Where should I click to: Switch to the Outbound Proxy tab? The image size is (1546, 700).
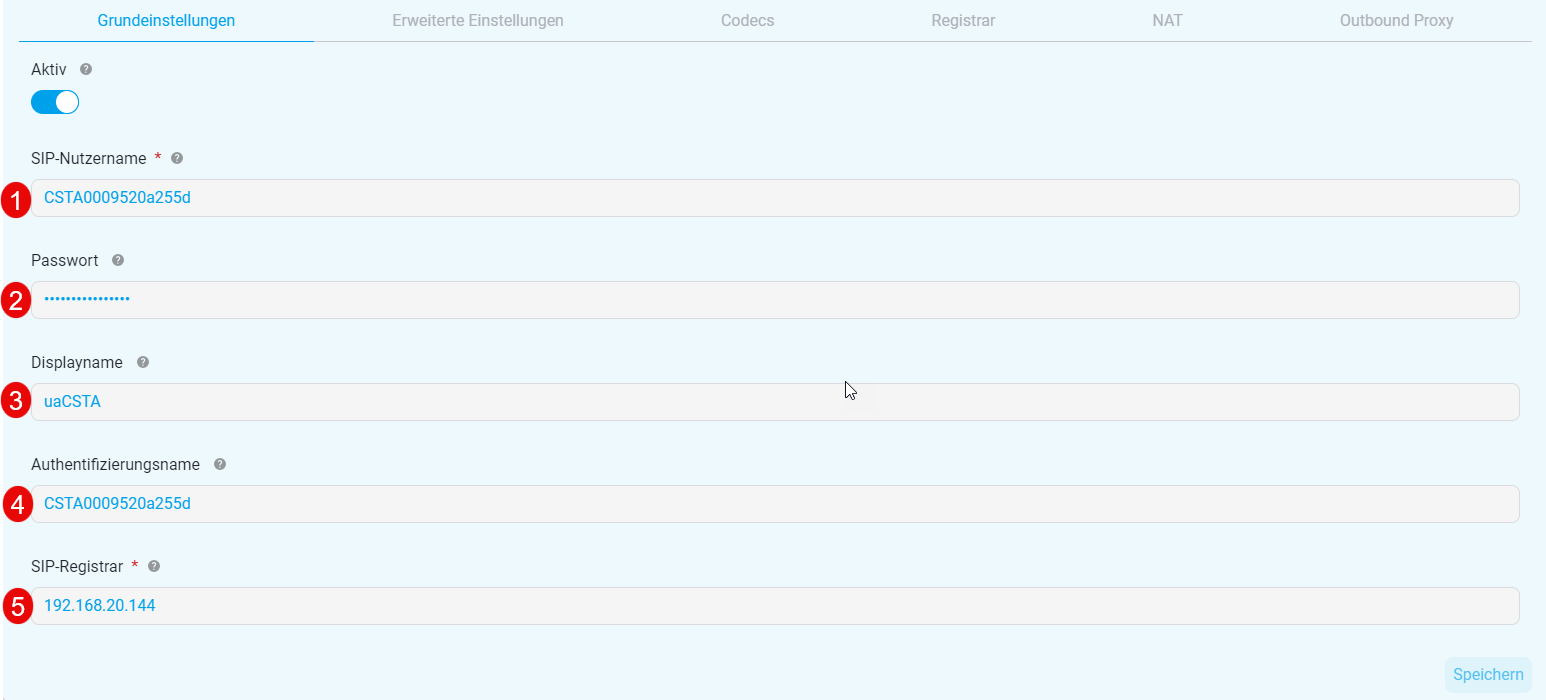tap(1397, 20)
